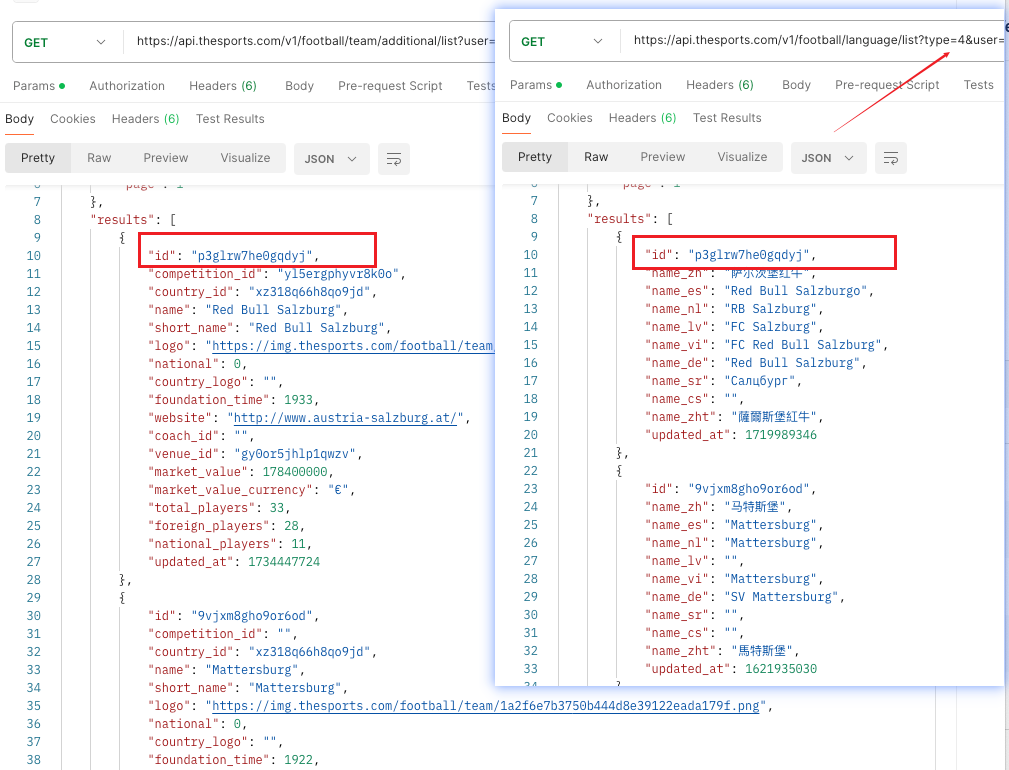Toggle line wrap icon in right window
Screen dimensions: 1009x770
point(891,158)
